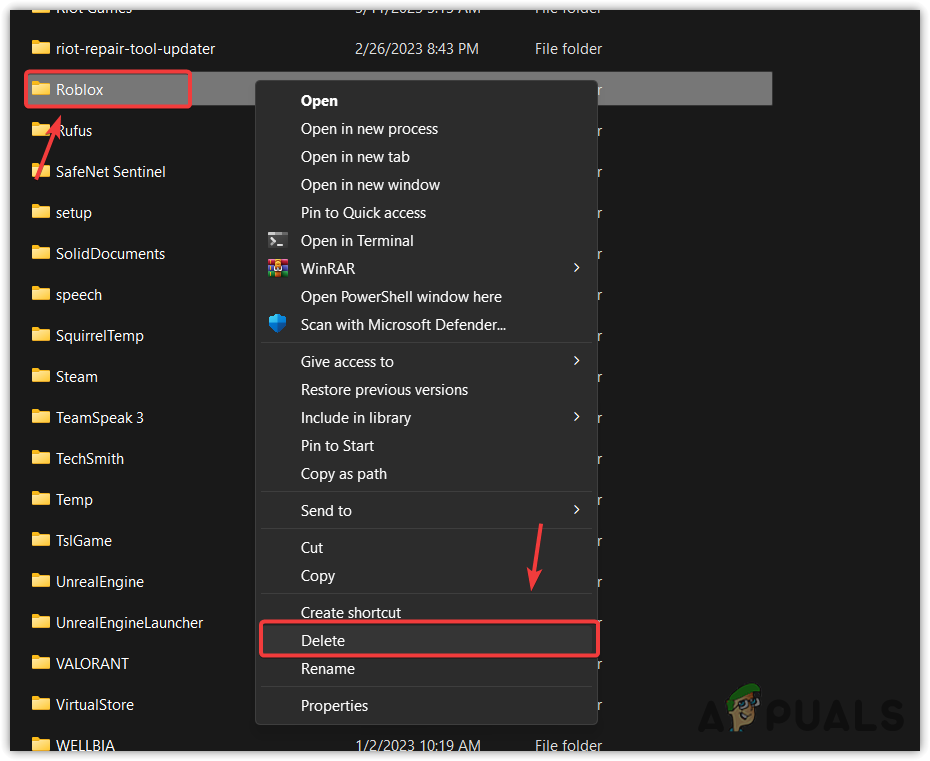Image resolution: width=930 pixels, height=761 pixels.
Task: Click the VirtualStore folder icon
Action: [x=40, y=703]
